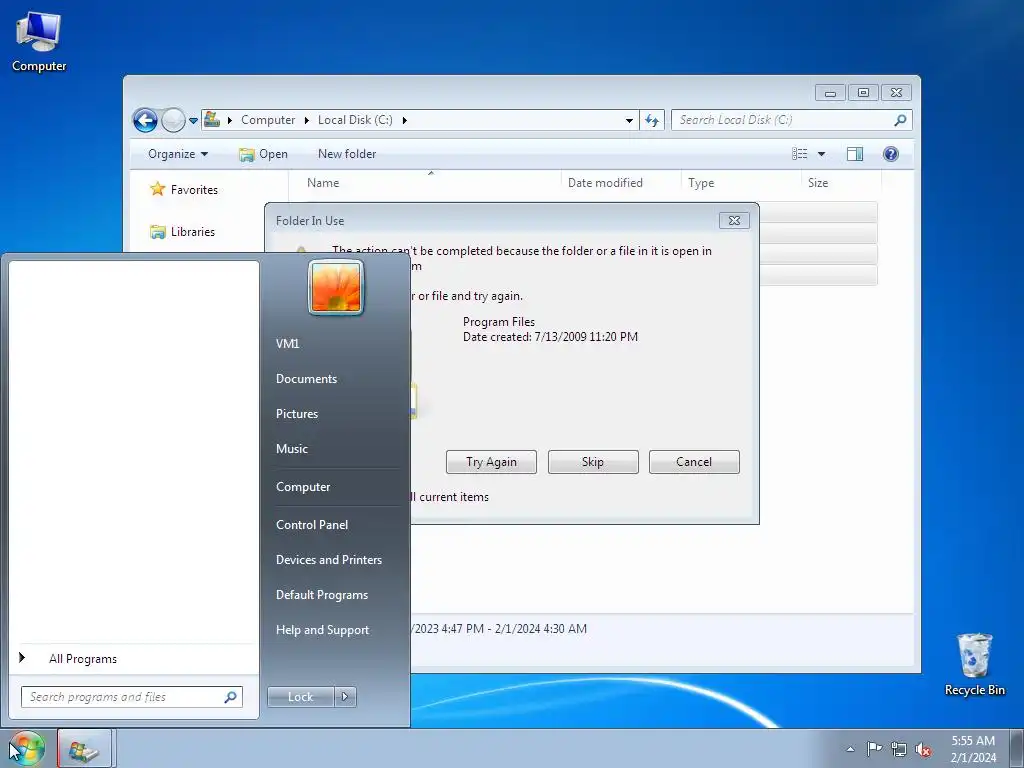This screenshot has height=768, width=1024.
Task: Click the Windows Start orb
Action: pos(27,748)
